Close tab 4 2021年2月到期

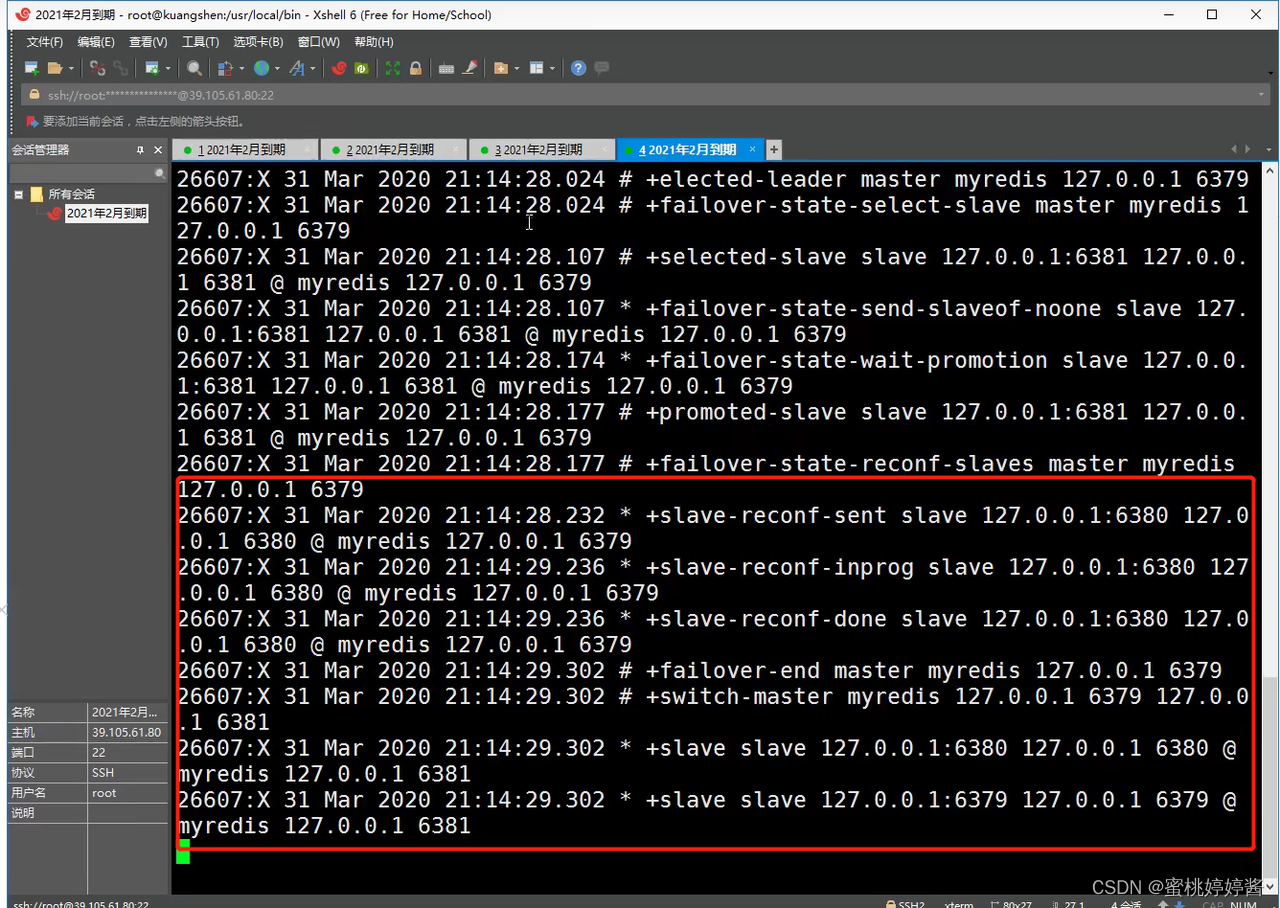(x=753, y=150)
